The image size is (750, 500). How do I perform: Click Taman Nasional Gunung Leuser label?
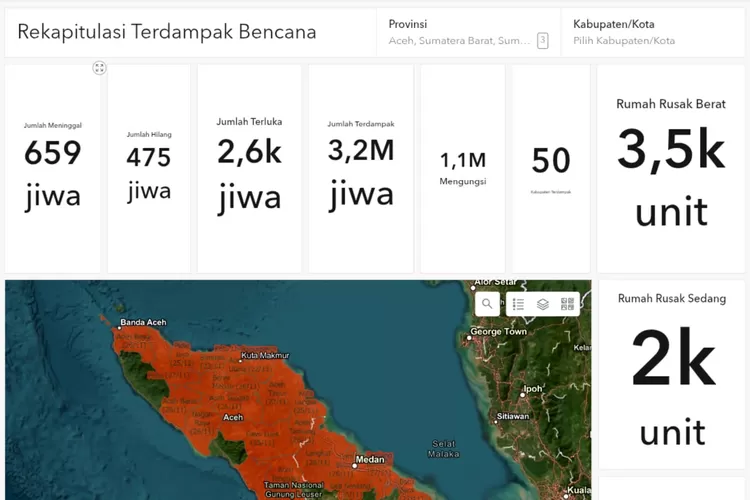tap(294, 489)
